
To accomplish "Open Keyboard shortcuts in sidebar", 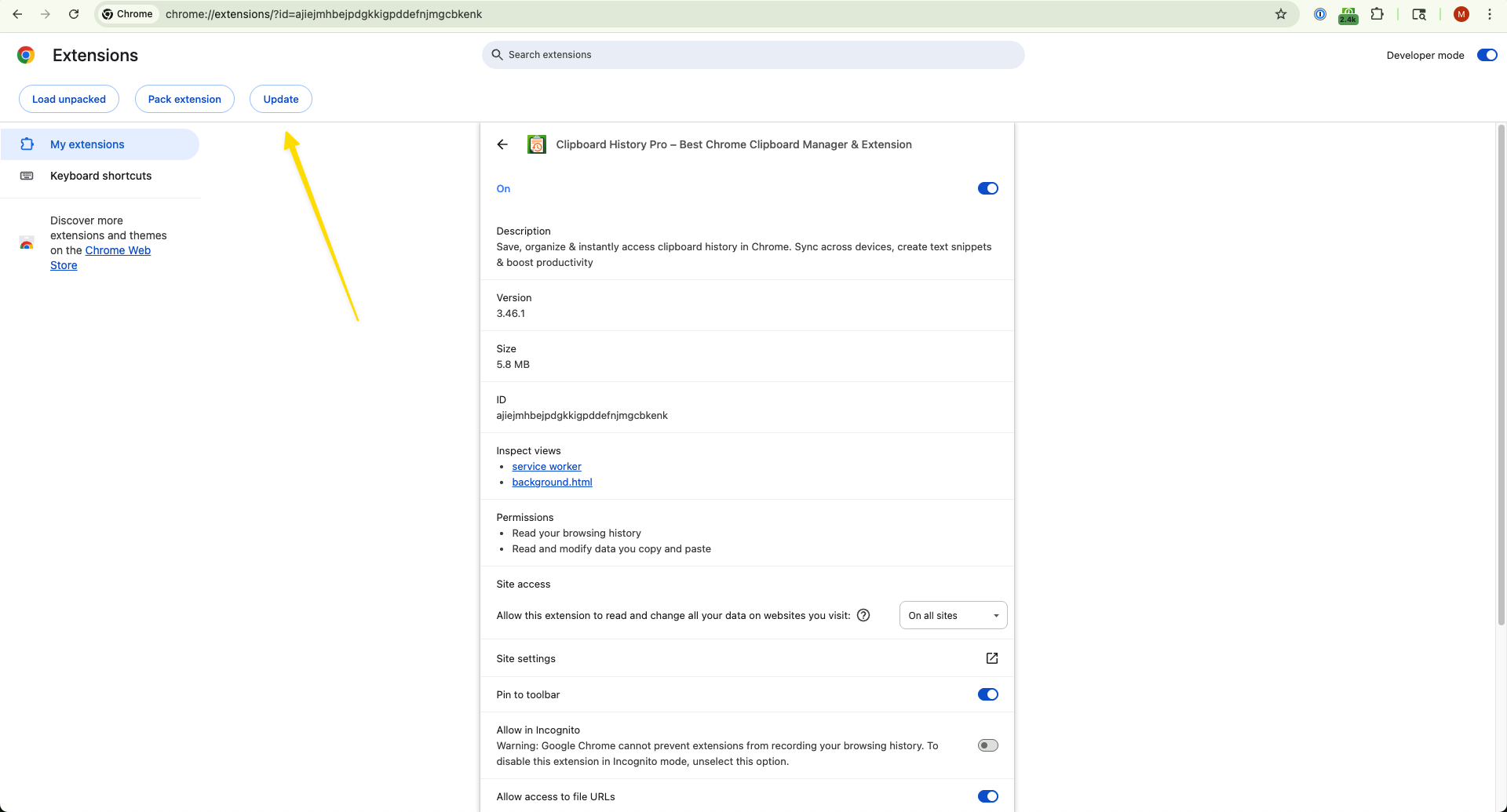I will click(x=100, y=176).
